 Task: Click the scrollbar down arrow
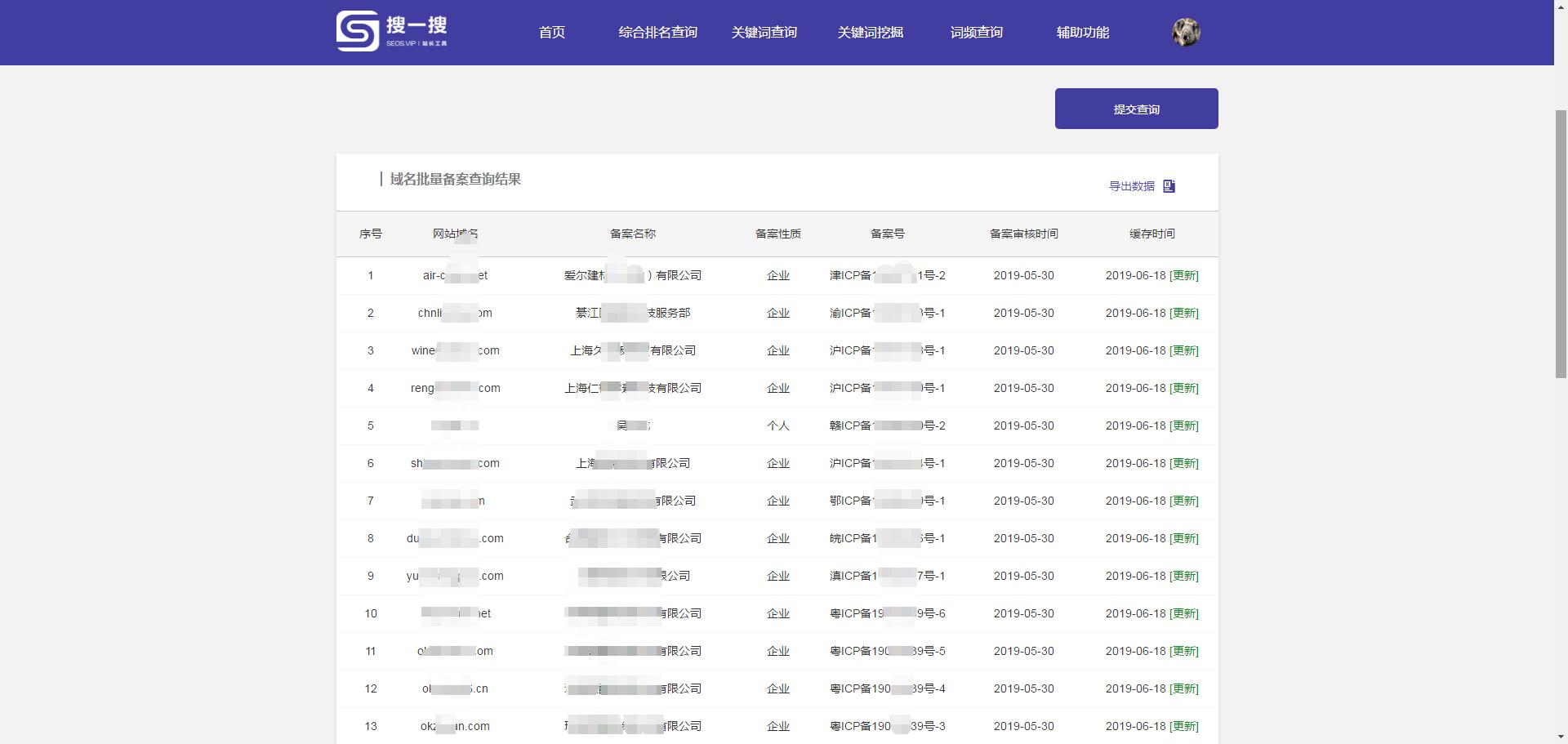coord(1560,736)
